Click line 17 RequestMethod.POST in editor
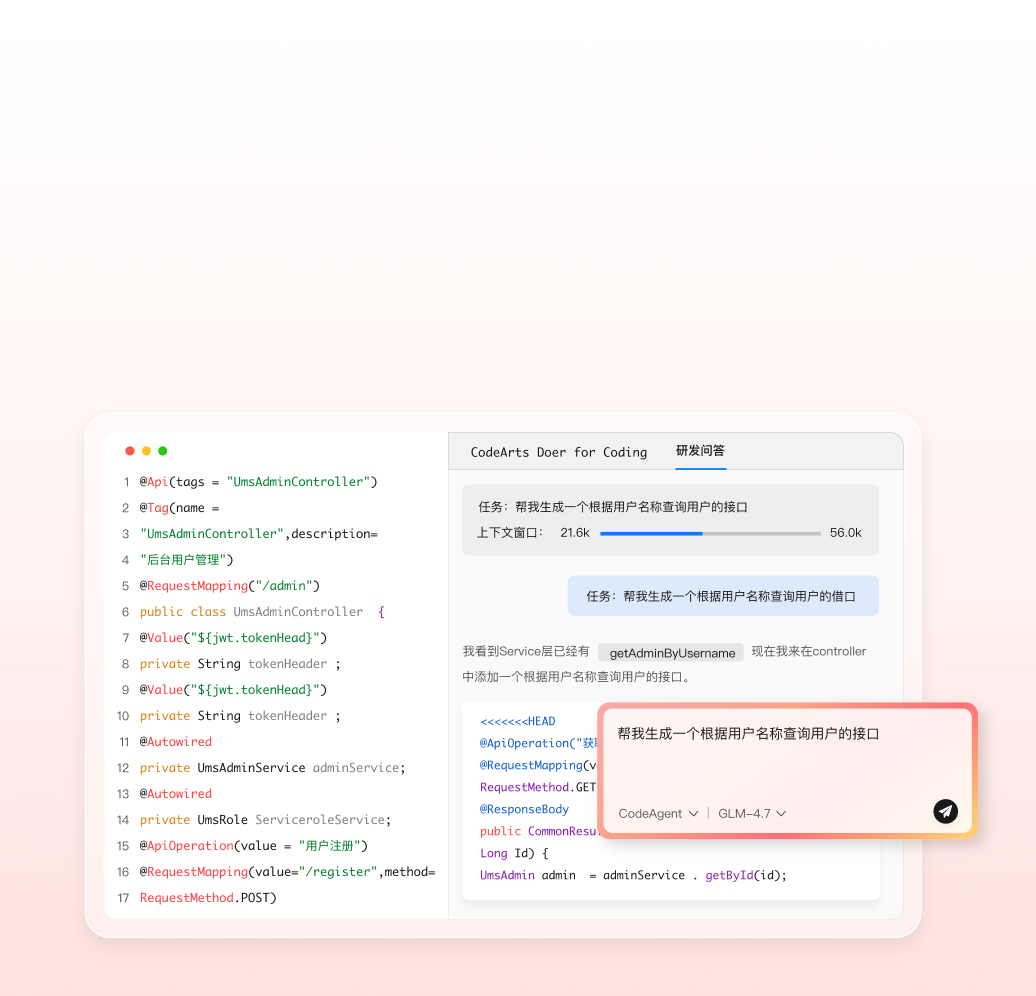 tap(208, 898)
